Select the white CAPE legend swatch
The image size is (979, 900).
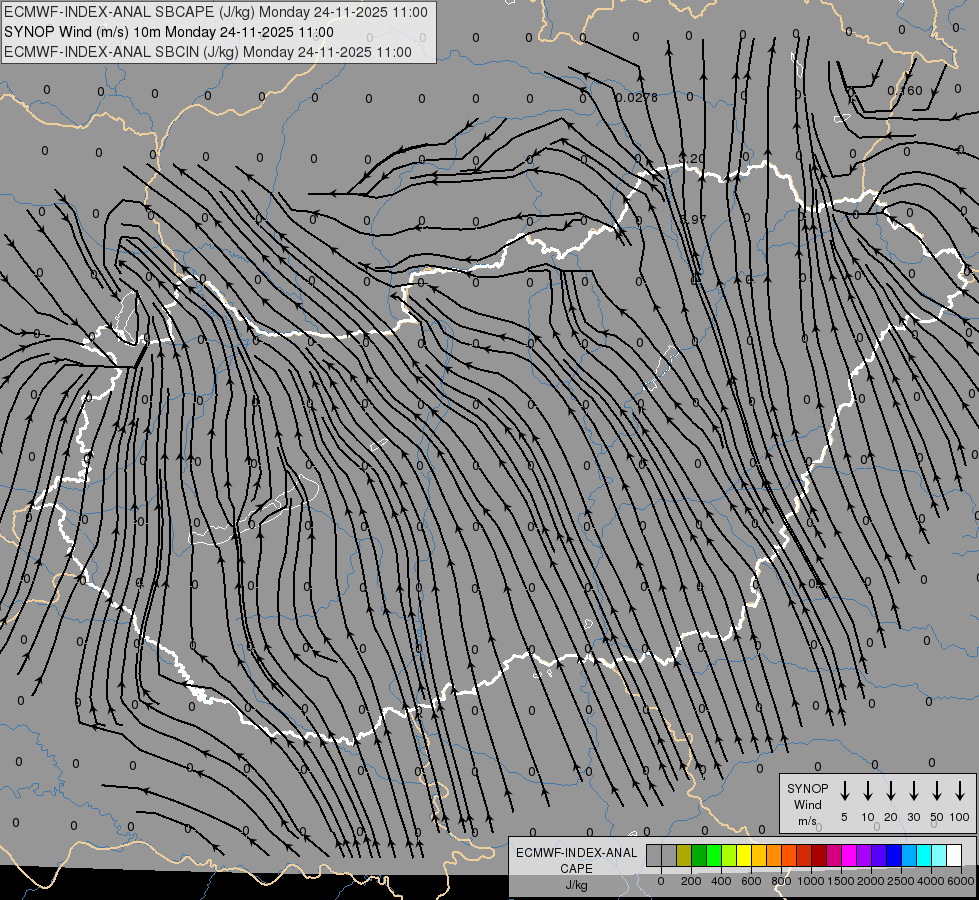point(954,855)
